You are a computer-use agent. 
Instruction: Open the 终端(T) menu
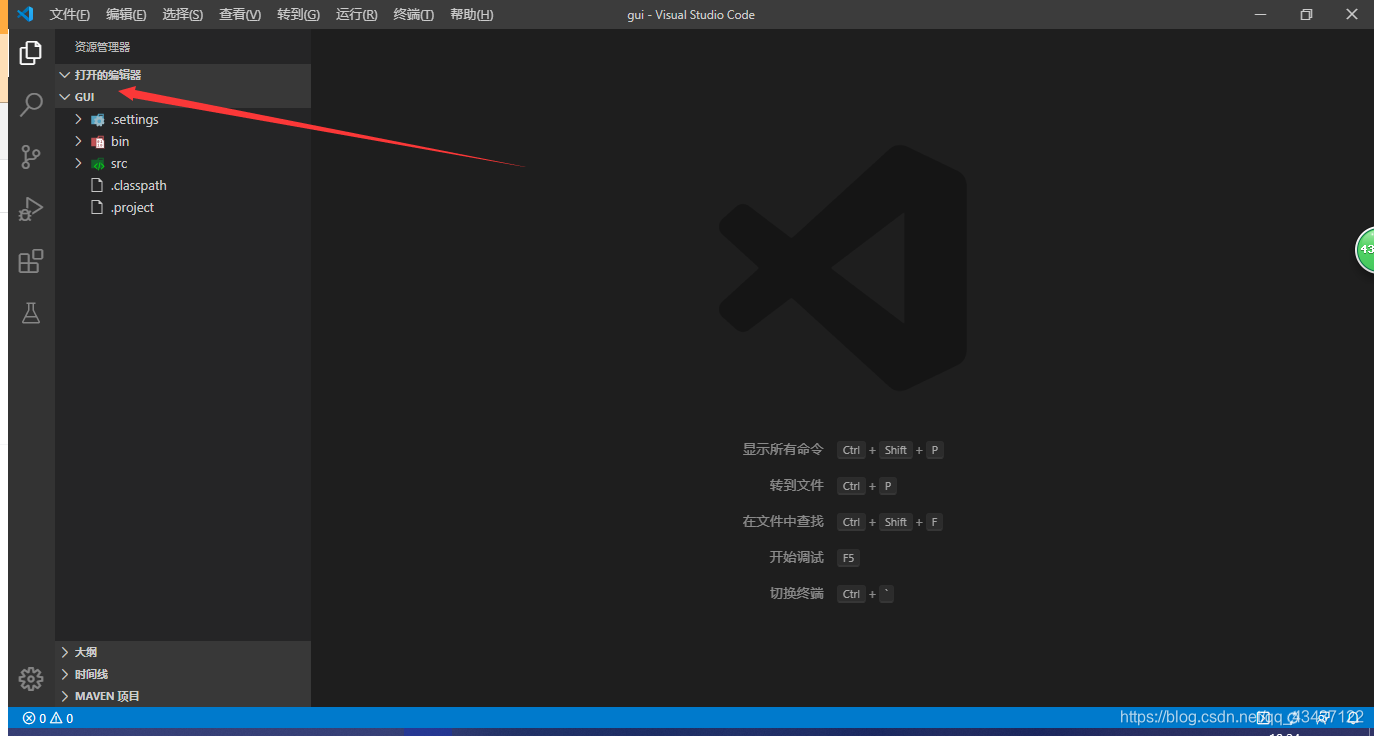click(x=414, y=15)
